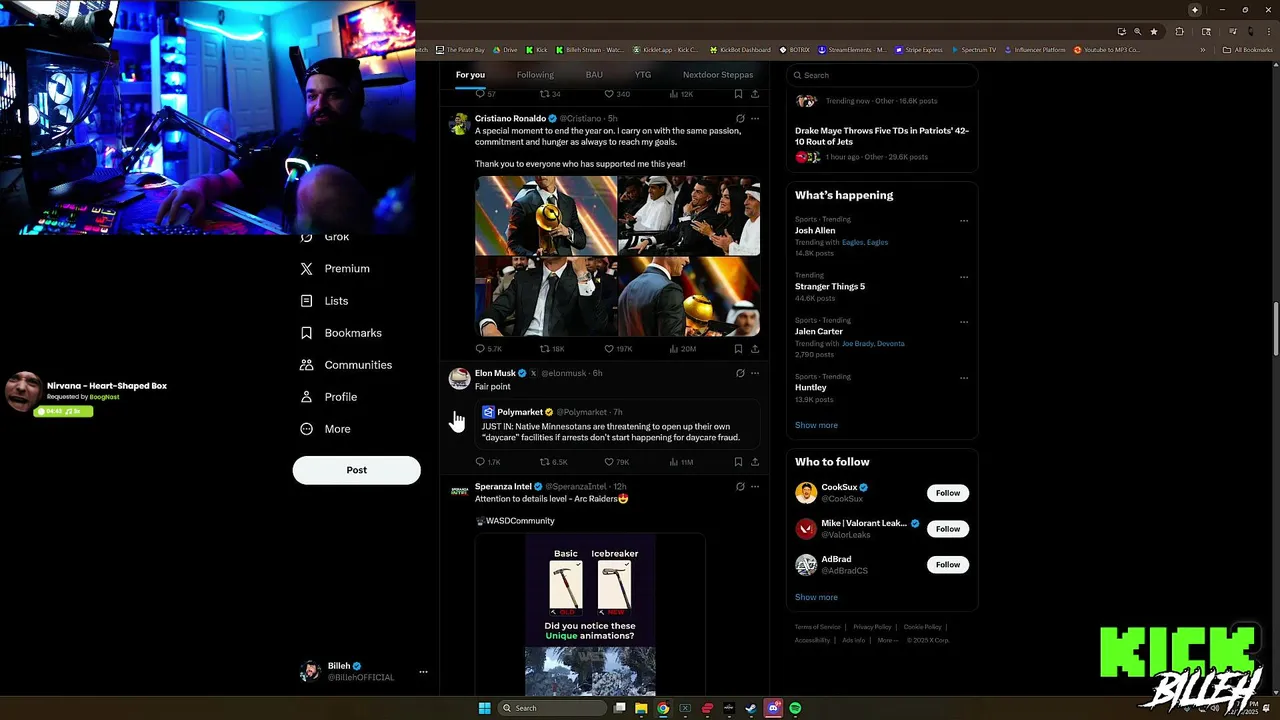The height and width of the screenshot is (720, 1280).
Task: Open Stranger Things 5 trend options
Action: pyautogui.click(x=964, y=277)
